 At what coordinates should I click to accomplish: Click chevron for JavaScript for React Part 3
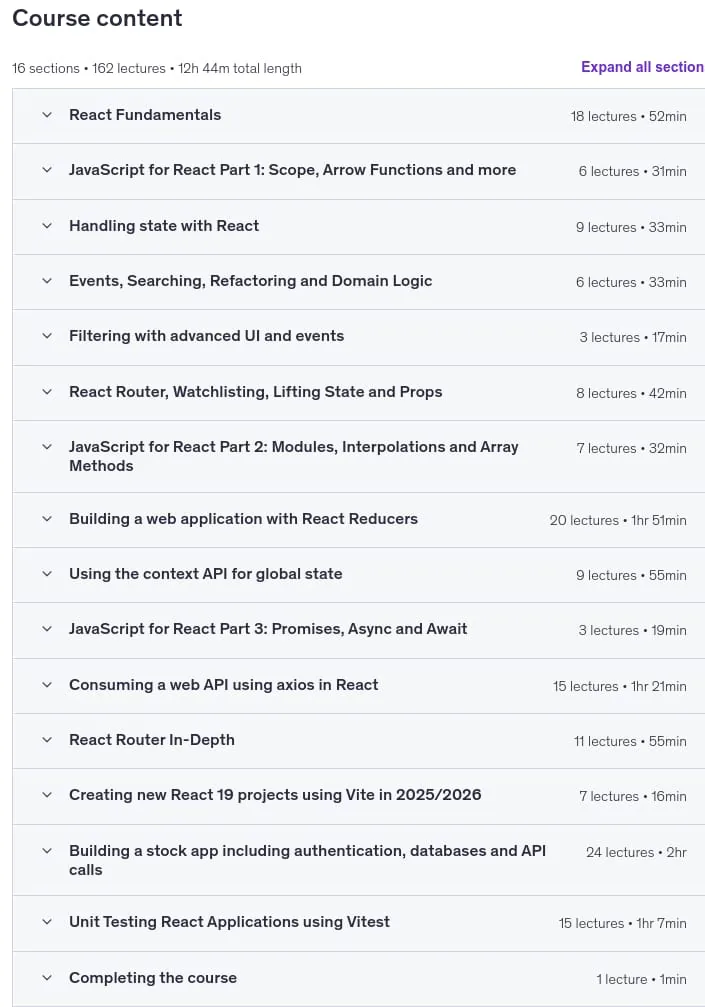coord(47,629)
